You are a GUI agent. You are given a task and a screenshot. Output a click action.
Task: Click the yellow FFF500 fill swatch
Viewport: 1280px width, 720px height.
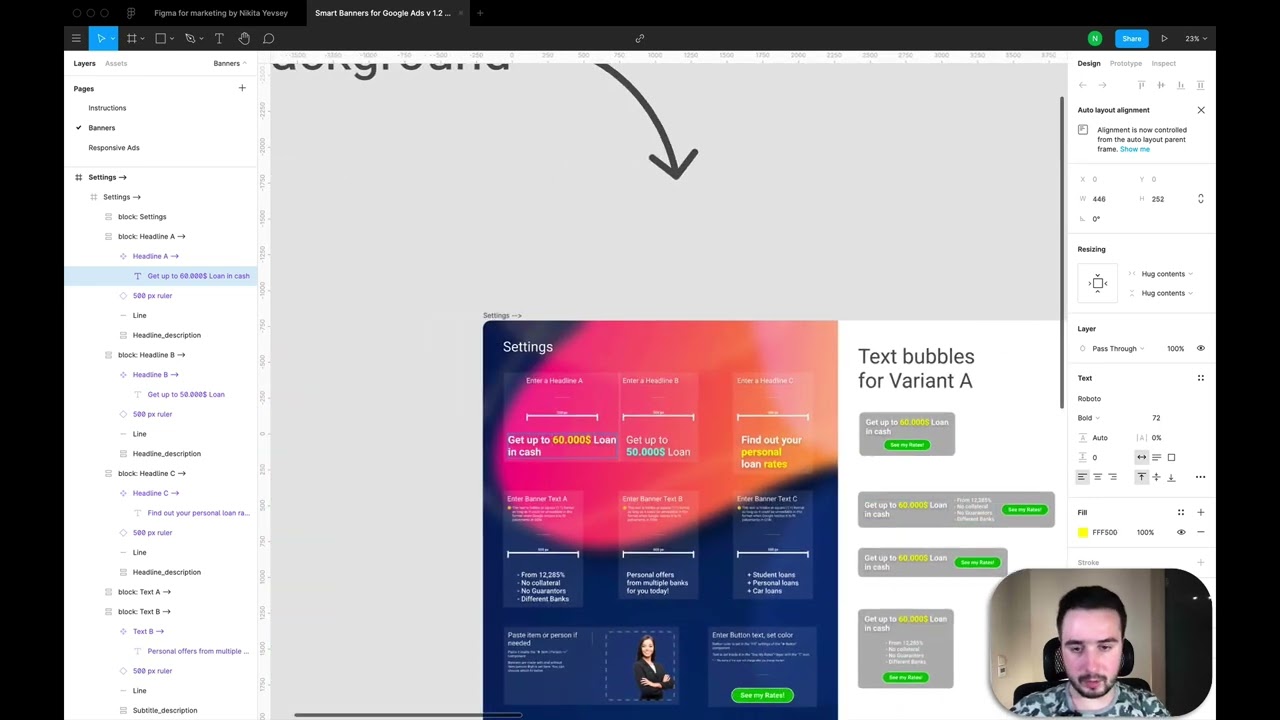[1082, 532]
